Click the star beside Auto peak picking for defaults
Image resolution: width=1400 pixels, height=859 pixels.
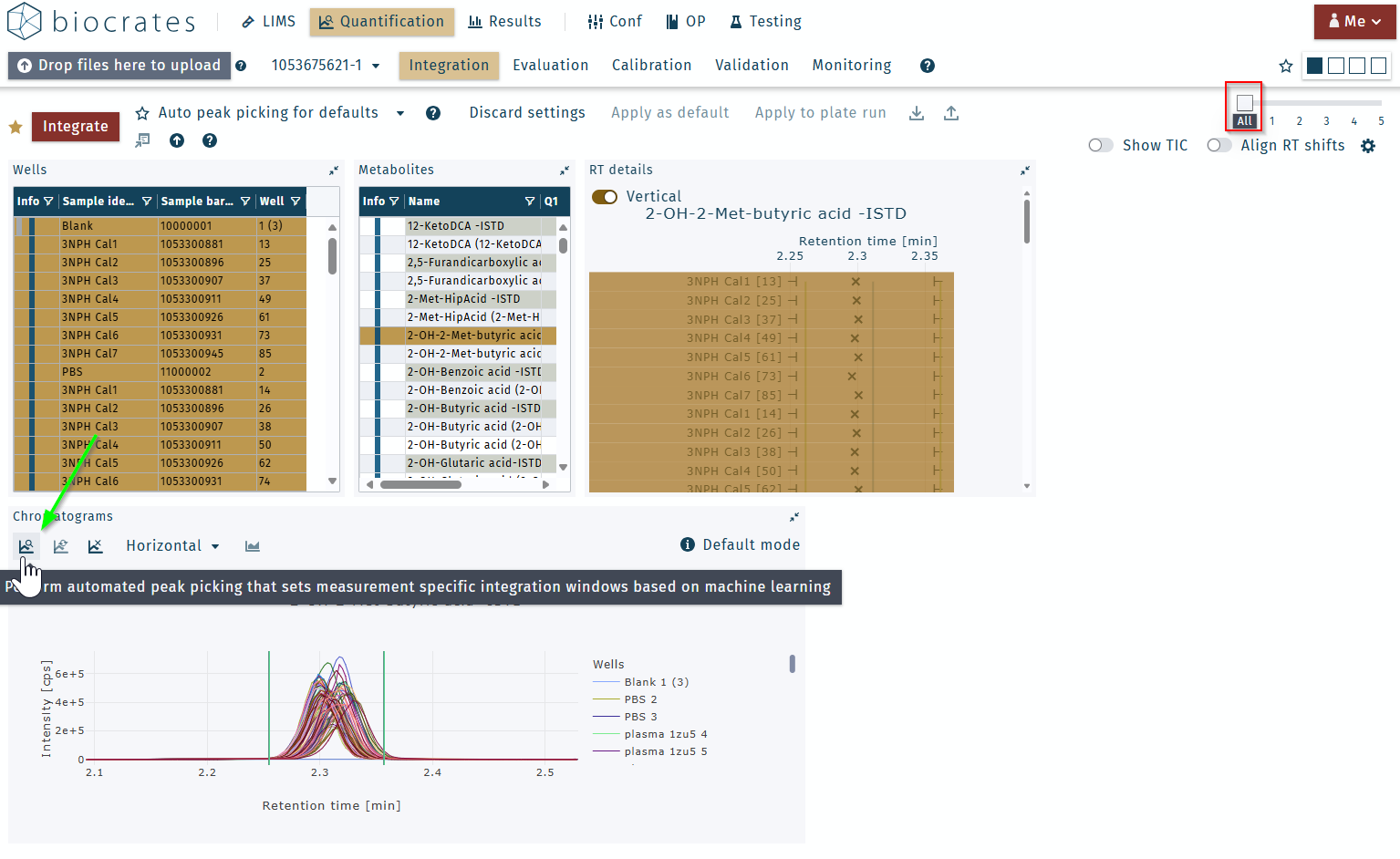[x=142, y=113]
